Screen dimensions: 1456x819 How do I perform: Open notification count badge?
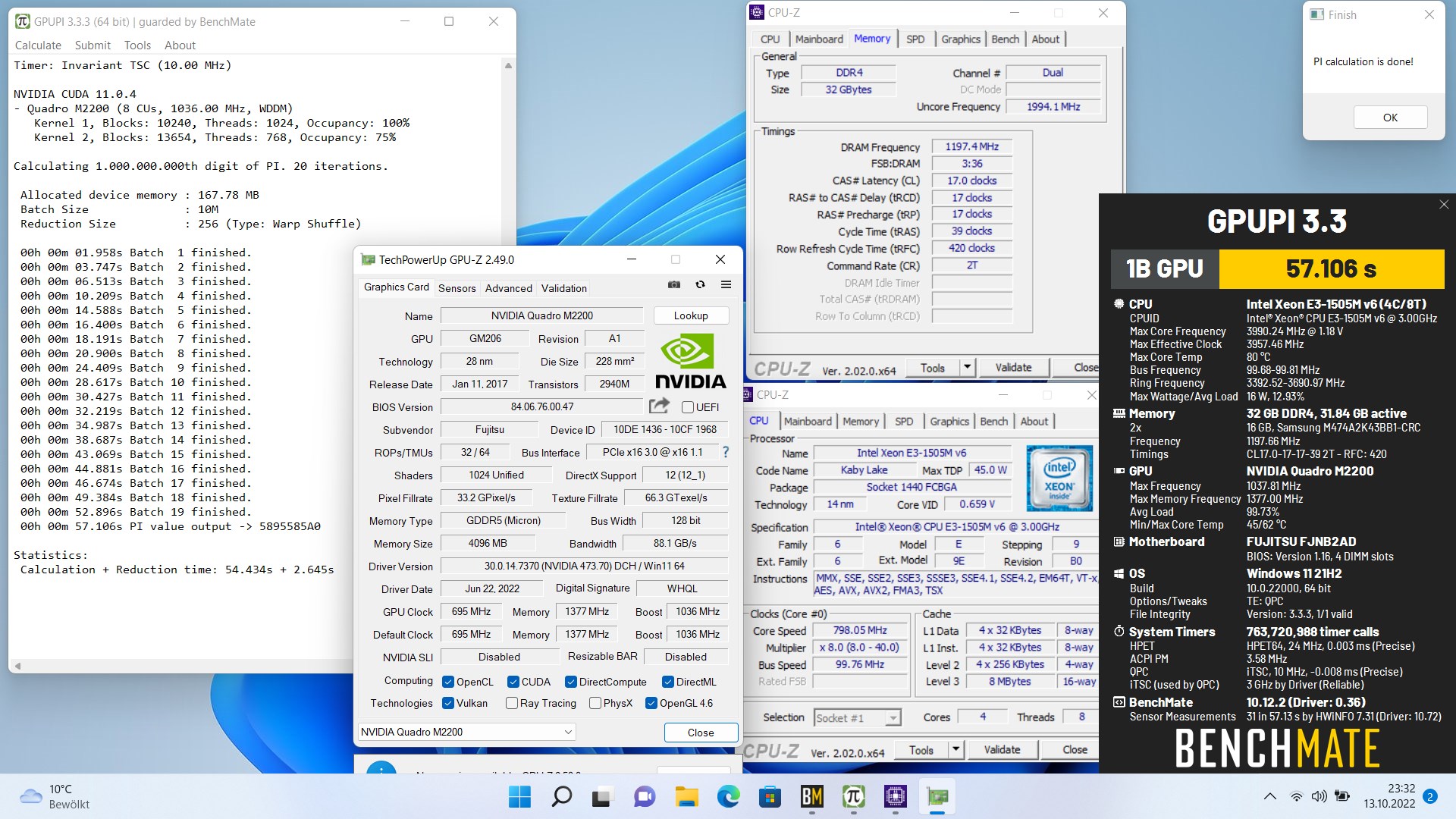pyautogui.click(x=1430, y=796)
